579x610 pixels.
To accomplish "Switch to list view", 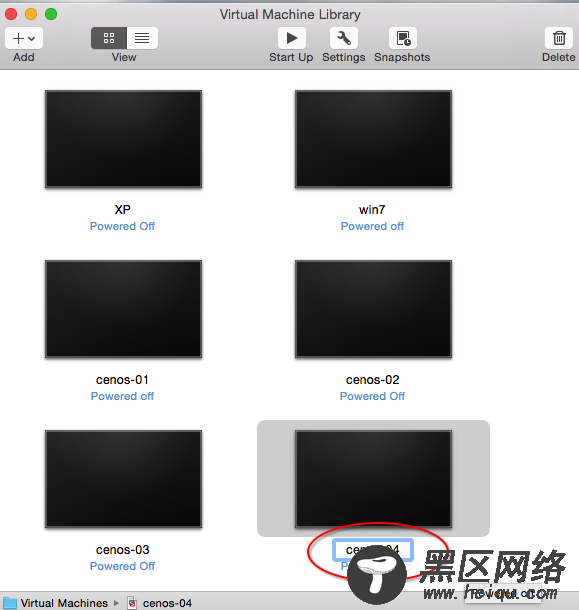I will (142, 38).
